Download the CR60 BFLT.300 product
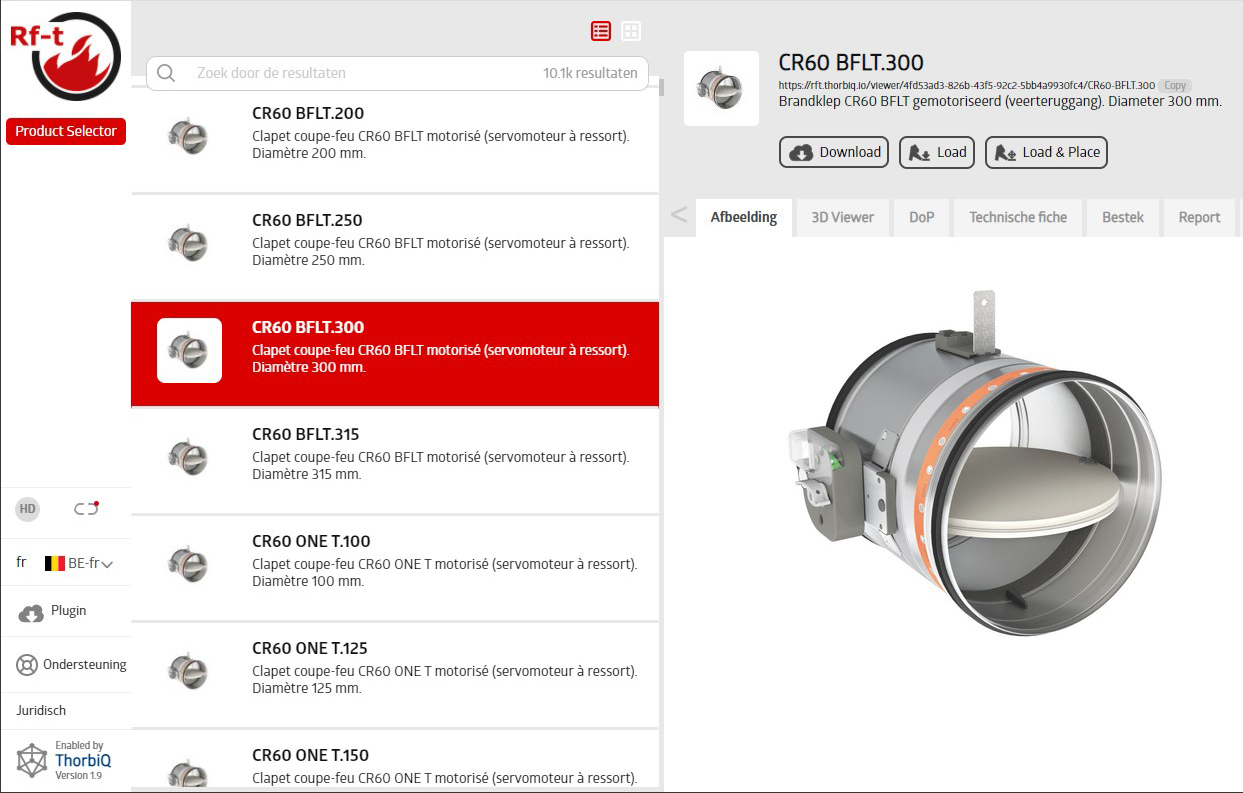 tap(834, 152)
